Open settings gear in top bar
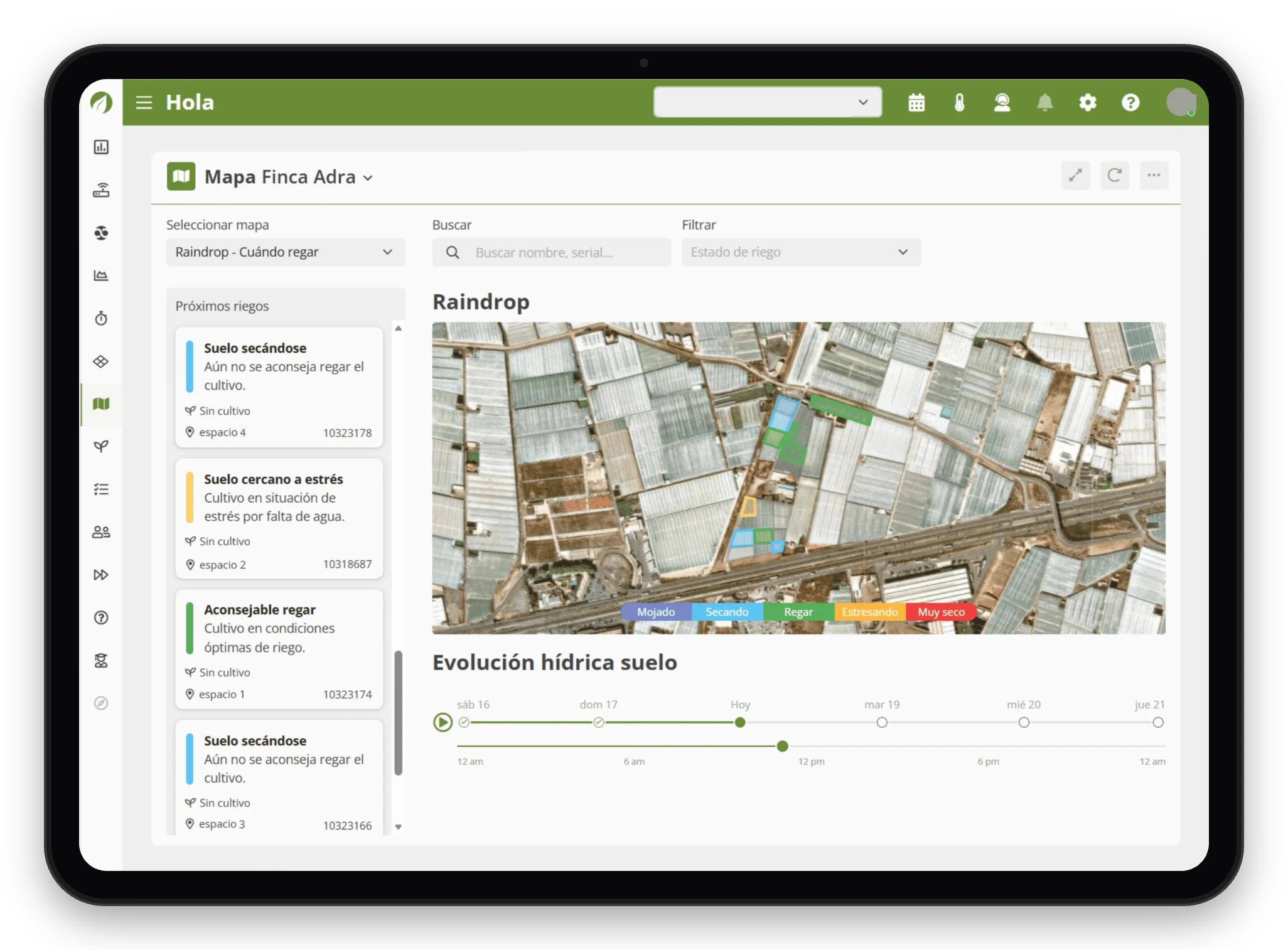Viewport: 1288px width, 950px height. coord(1088,102)
